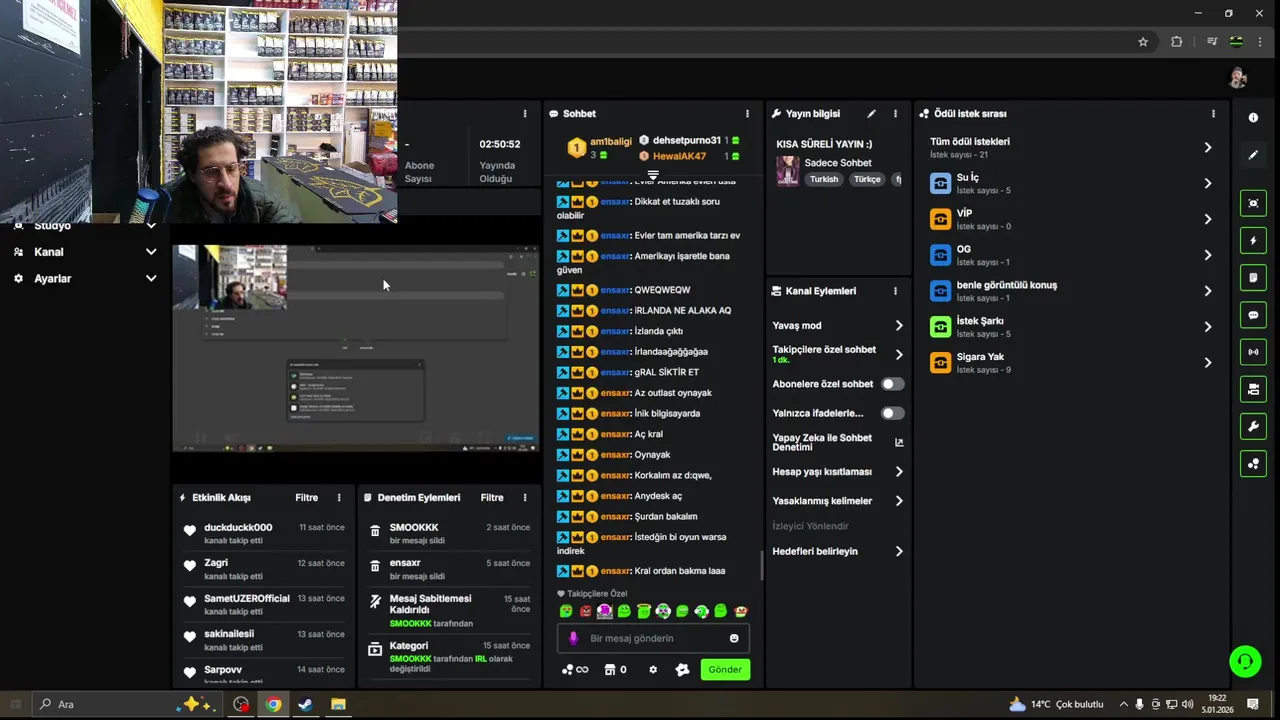Toggle the broadcast signal panel icon

point(1253,352)
